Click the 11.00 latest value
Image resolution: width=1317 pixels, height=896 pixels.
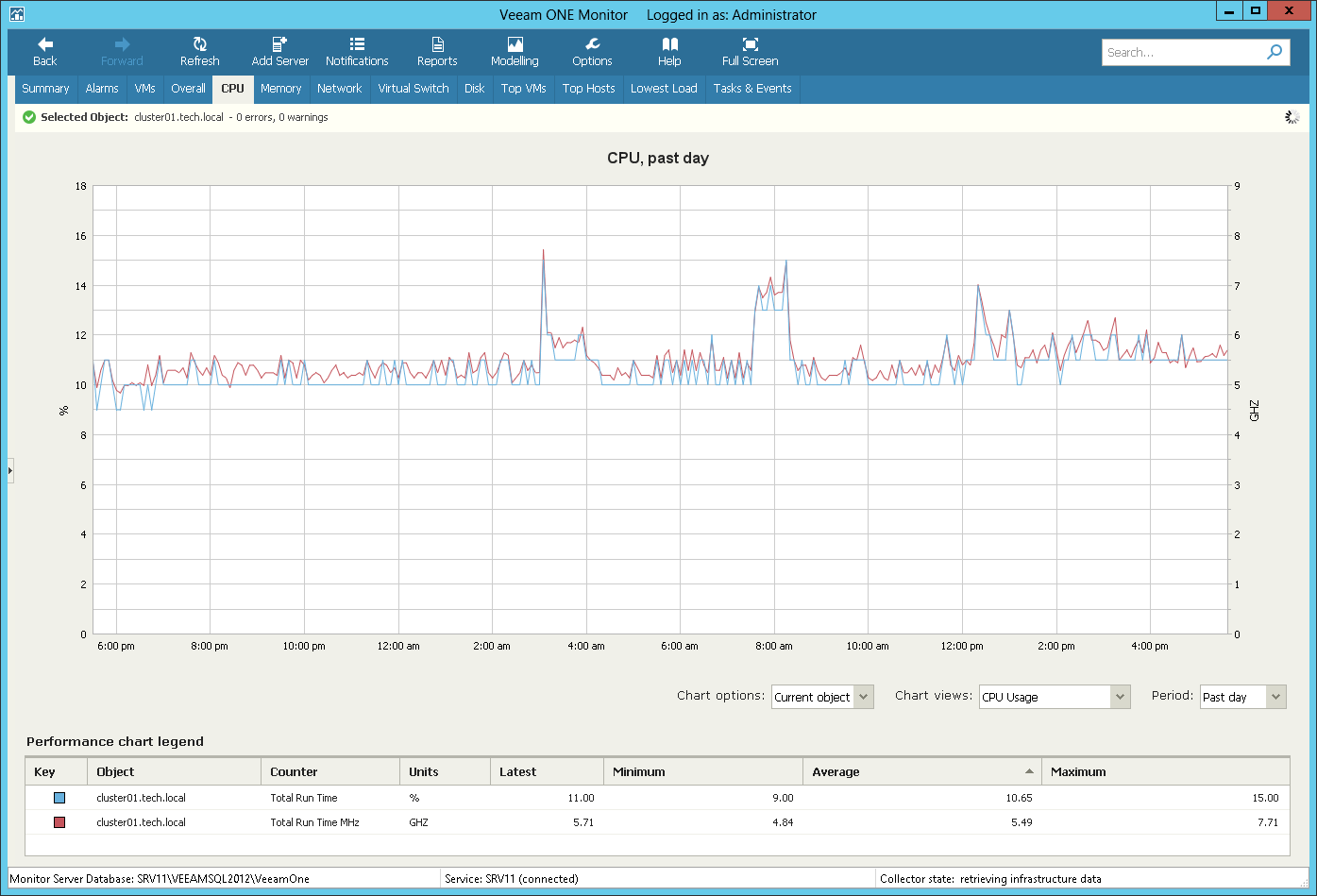pyautogui.click(x=581, y=798)
